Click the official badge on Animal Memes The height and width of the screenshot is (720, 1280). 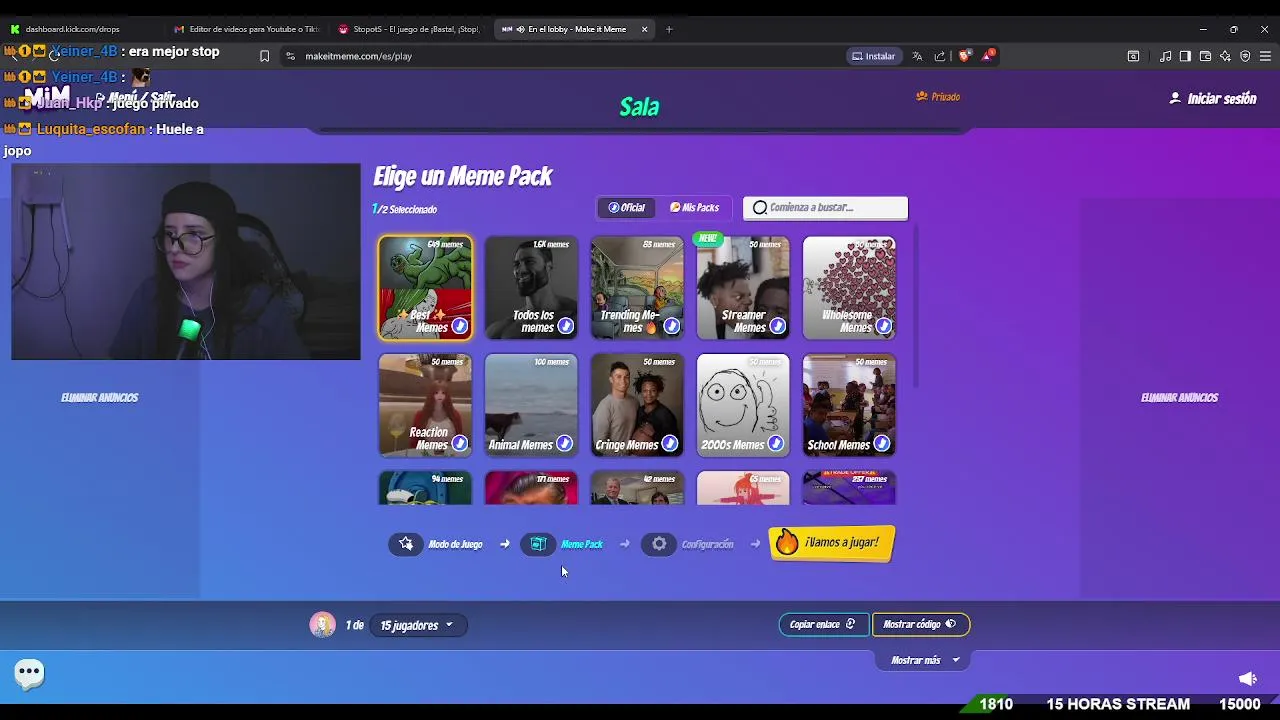(x=564, y=443)
